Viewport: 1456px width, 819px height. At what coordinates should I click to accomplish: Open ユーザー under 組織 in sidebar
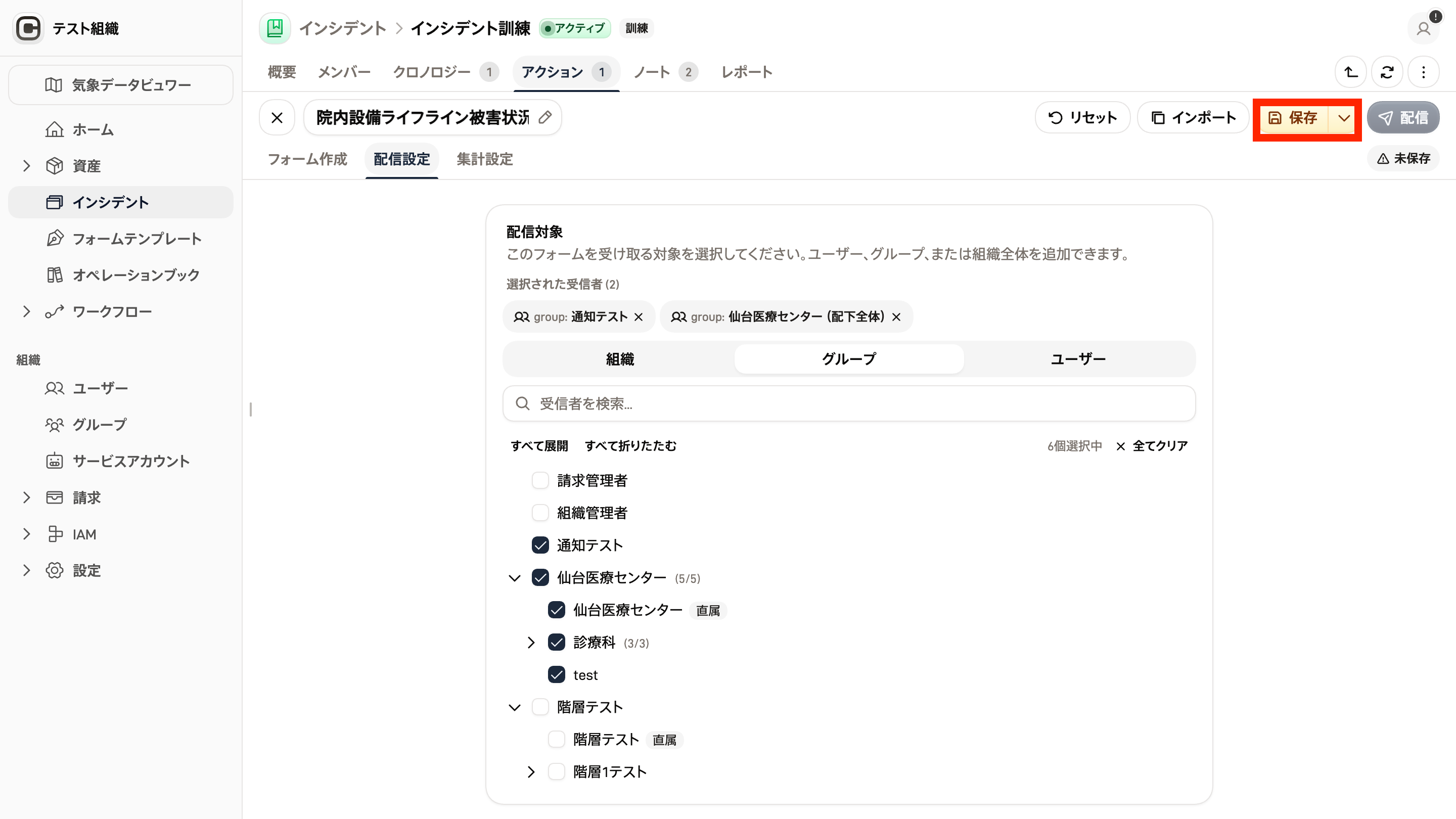click(x=120, y=388)
